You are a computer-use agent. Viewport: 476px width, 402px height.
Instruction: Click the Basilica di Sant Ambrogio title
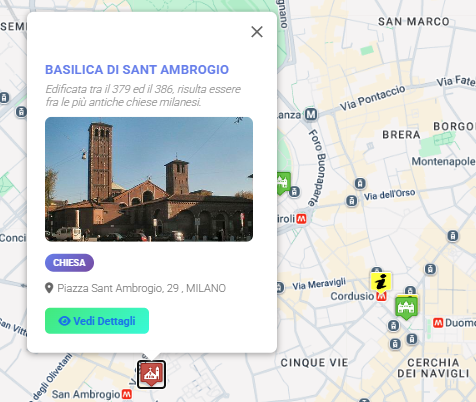pyautogui.click(x=137, y=70)
